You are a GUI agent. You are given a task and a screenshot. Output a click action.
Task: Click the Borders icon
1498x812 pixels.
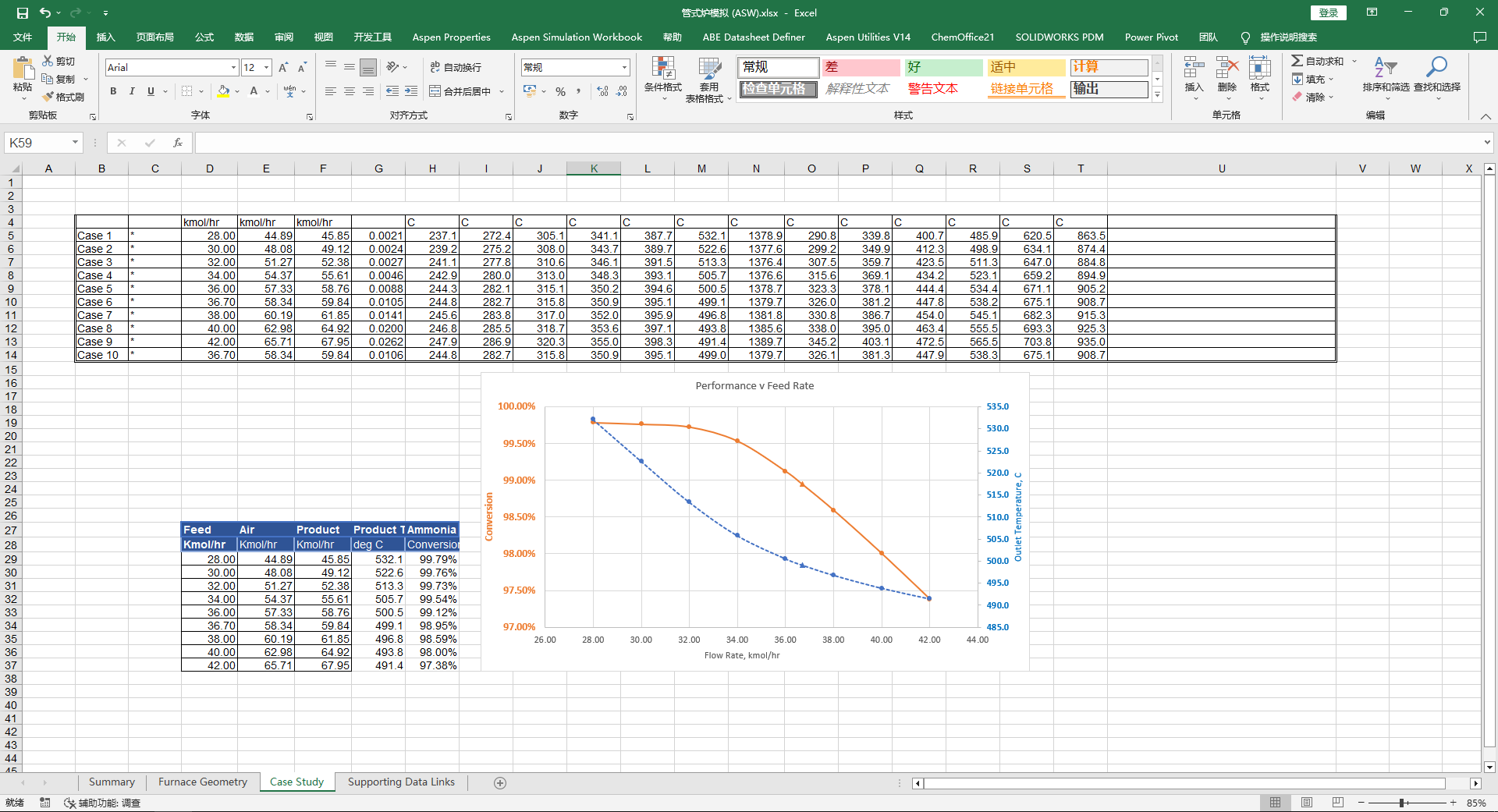186,91
